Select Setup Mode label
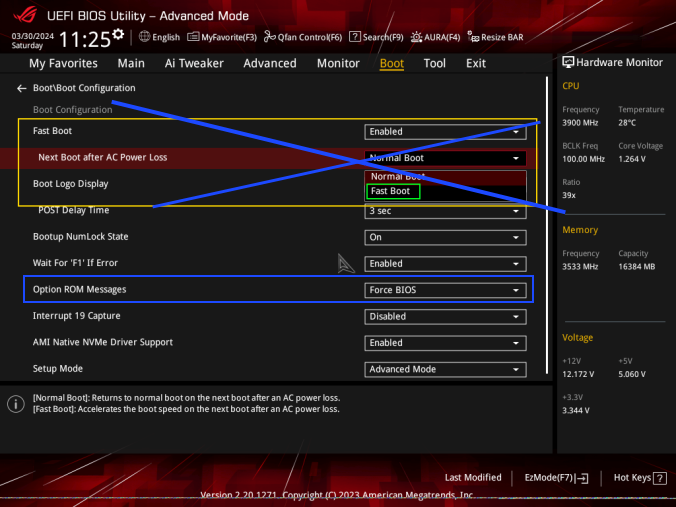 click(57, 369)
